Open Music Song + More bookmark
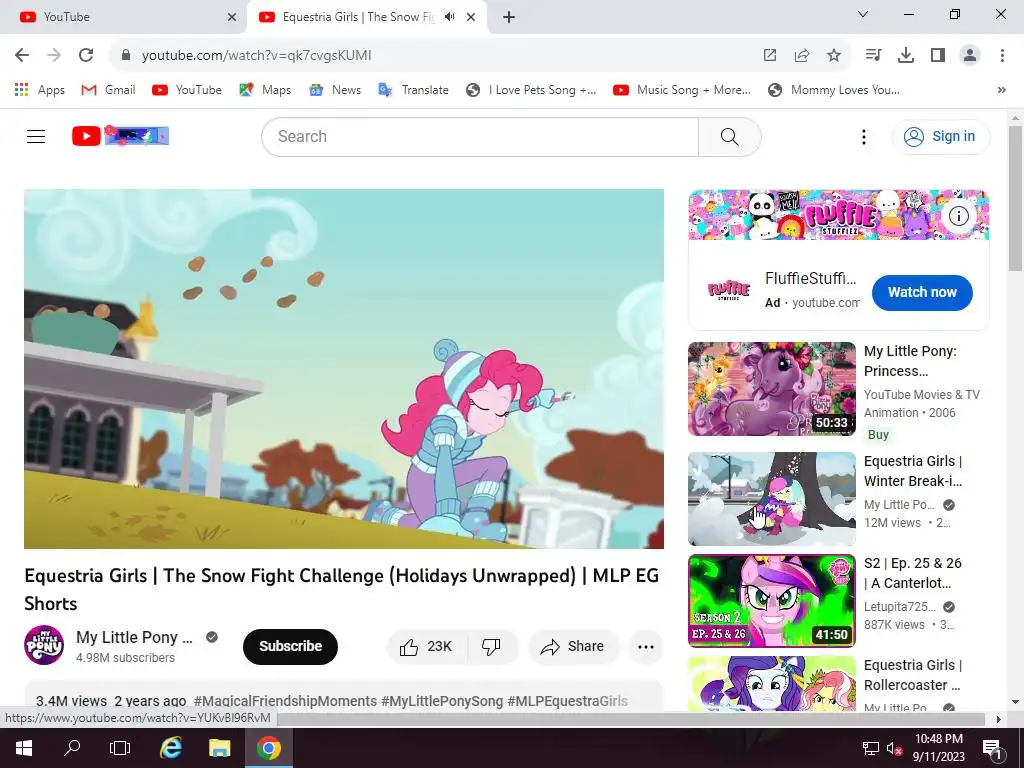This screenshot has height=768, width=1024. point(682,90)
